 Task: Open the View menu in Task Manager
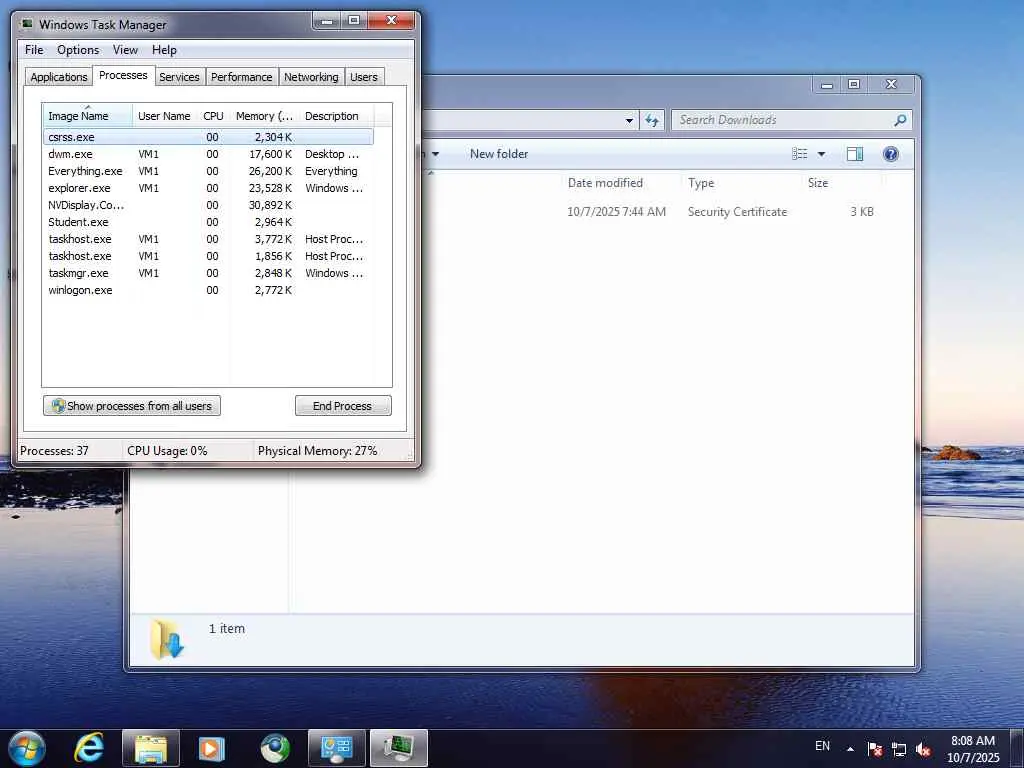click(125, 50)
